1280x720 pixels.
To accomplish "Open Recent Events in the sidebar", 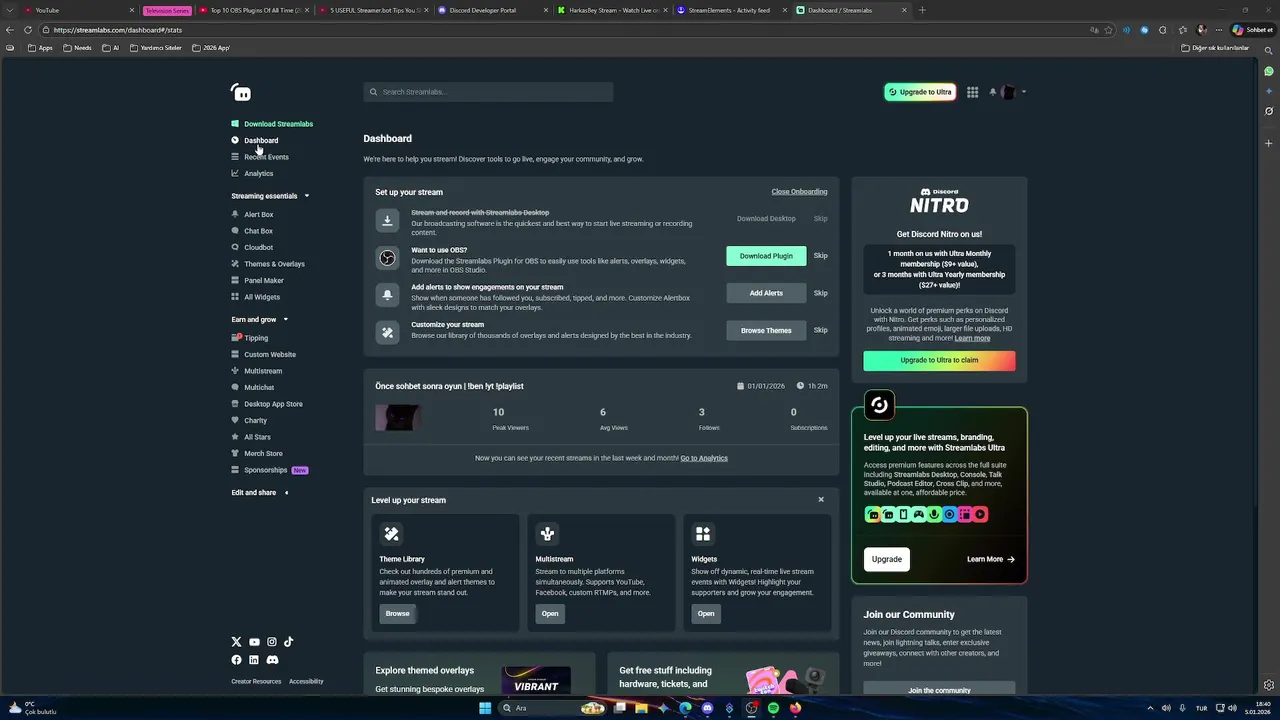I will click(x=260, y=157).
